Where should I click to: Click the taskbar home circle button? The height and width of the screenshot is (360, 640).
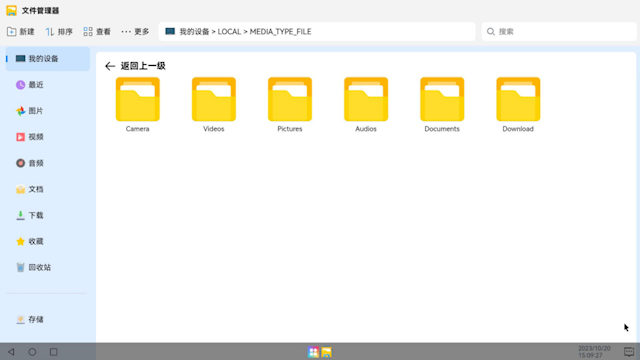pos(32,352)
